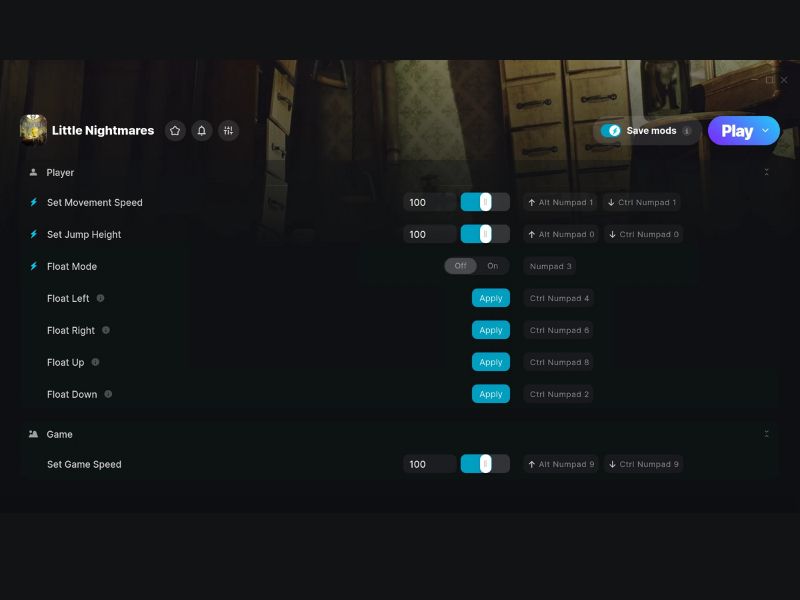This screenshot has height=600, width=800.
Task: Adjust the Set Game Speed slider
Action: pos(485,464)
